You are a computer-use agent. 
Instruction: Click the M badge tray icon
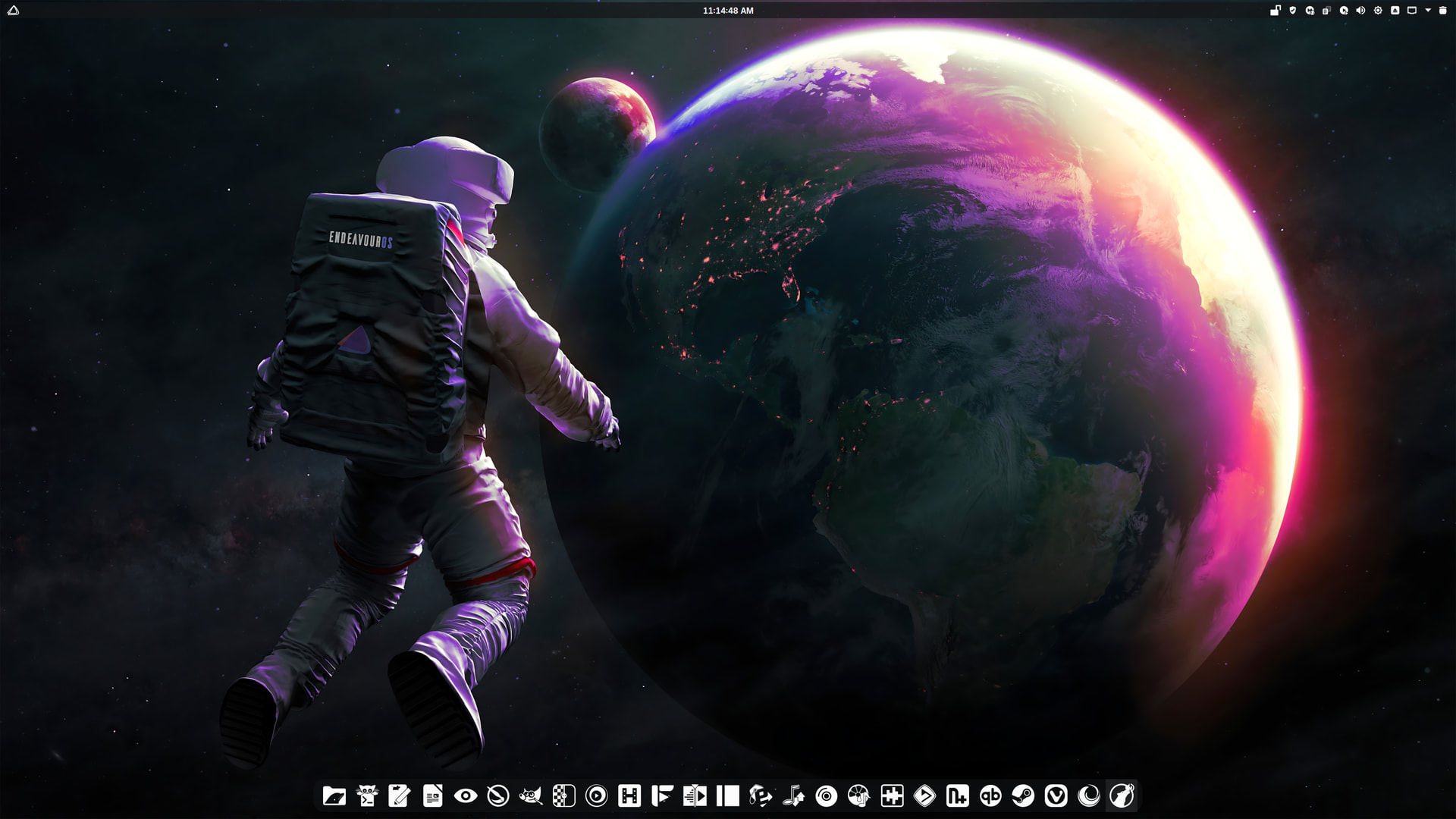tap(1310, 11)
